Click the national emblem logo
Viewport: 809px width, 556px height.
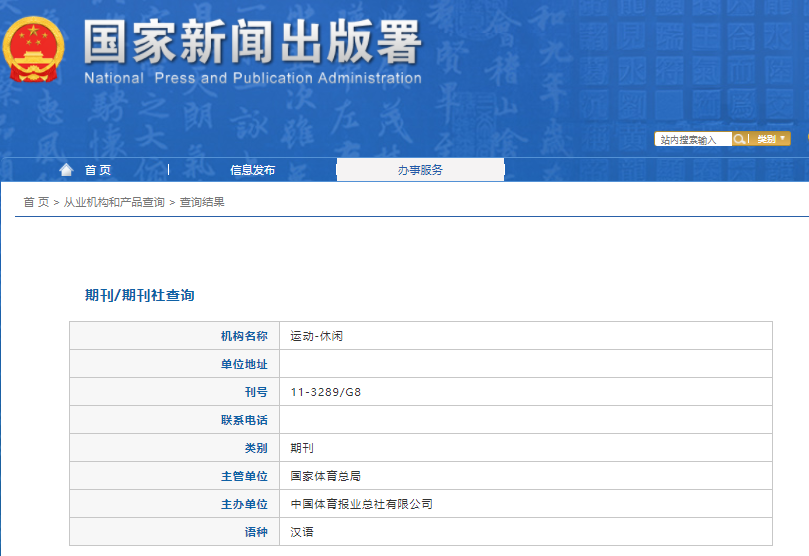(x=33, y=50)
